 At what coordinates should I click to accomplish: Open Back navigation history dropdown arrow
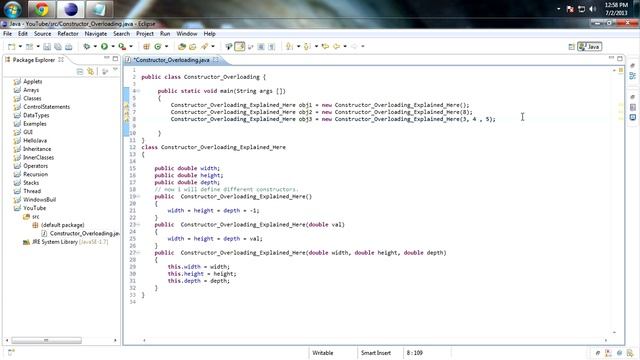pyautogui.click(x=345, y=47)
